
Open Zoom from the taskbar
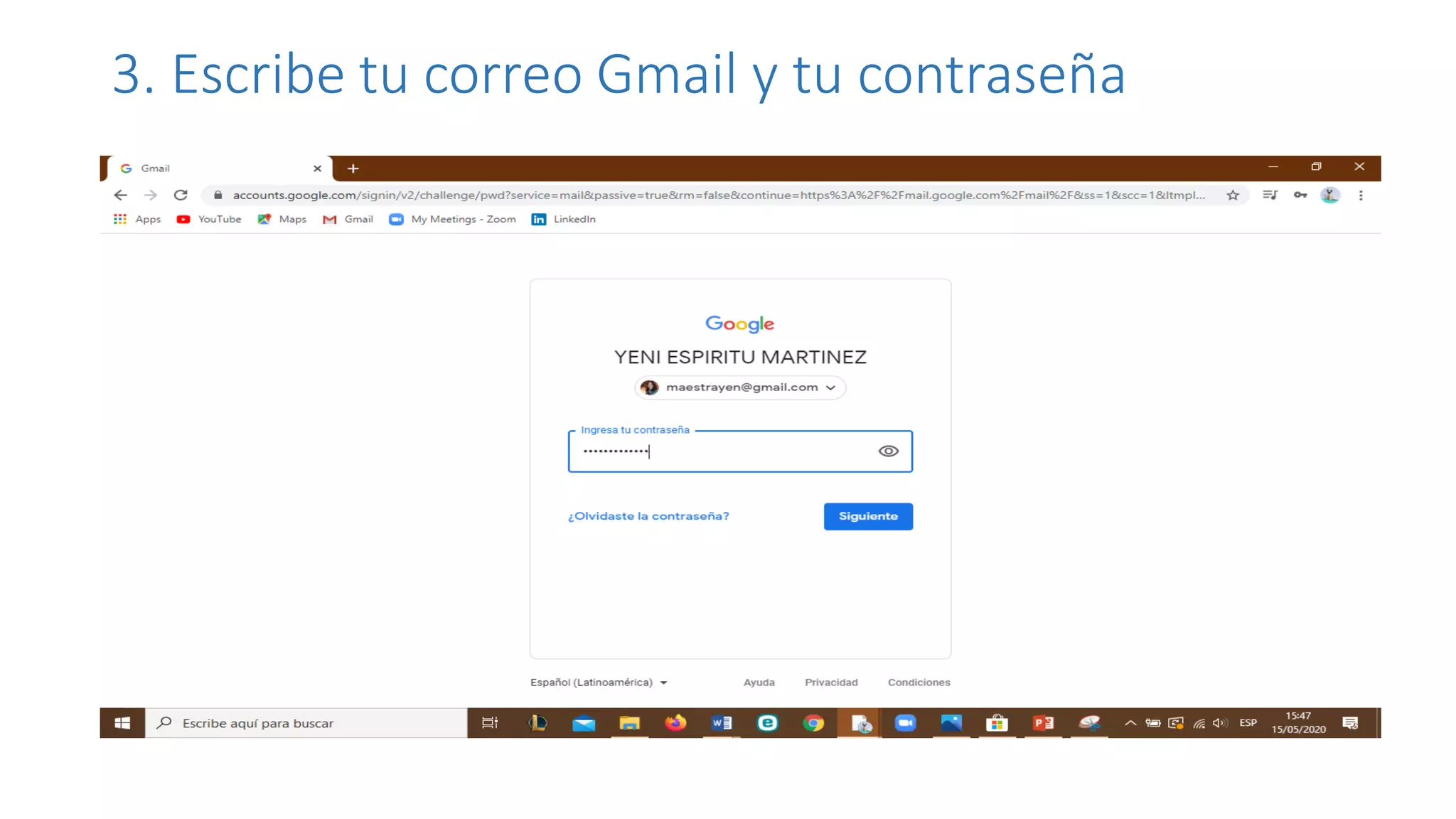[x=905, y=723]
